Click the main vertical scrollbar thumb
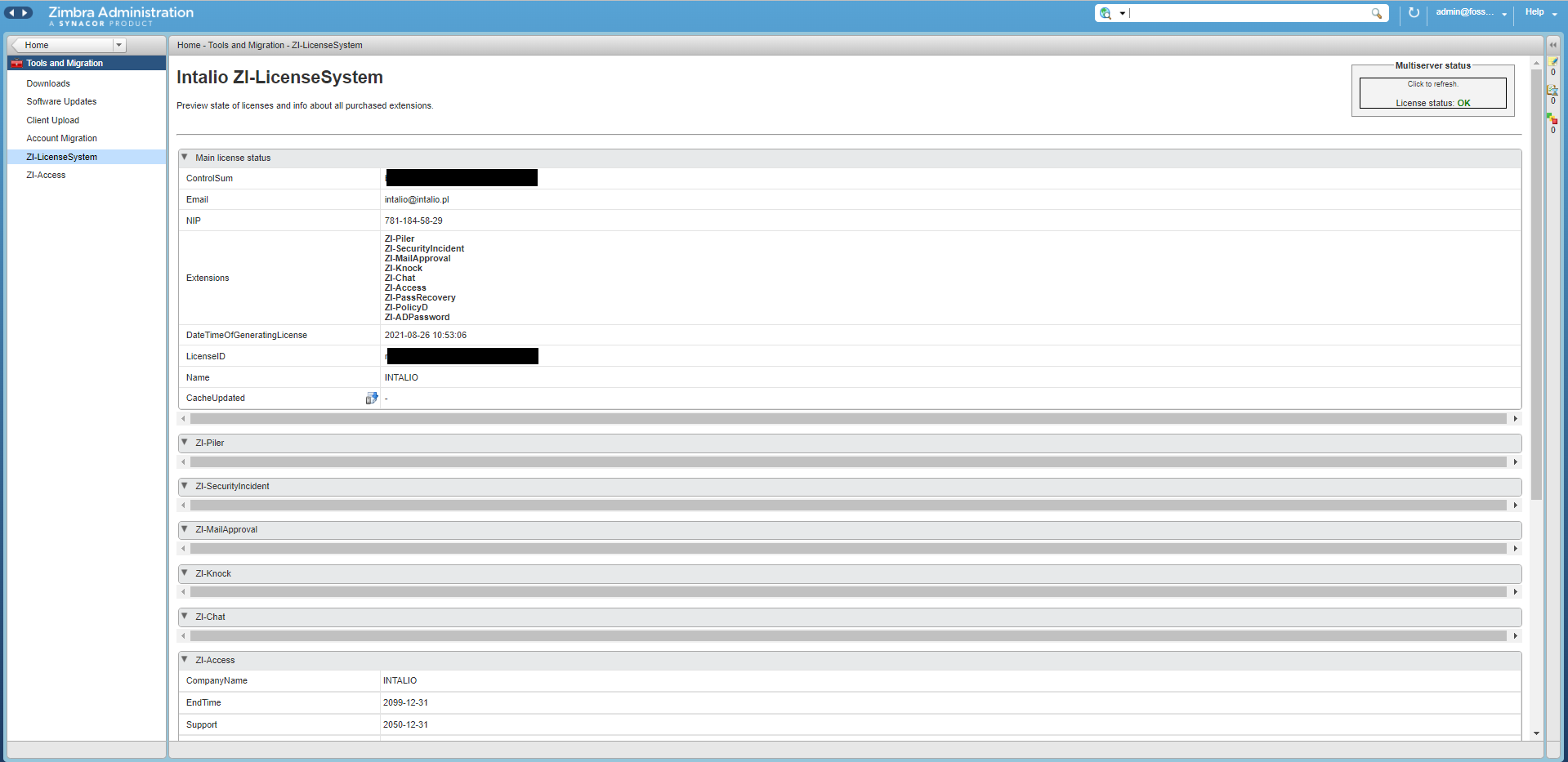Viewport: 1568px width, 762px height. [x=1536, y=283]
